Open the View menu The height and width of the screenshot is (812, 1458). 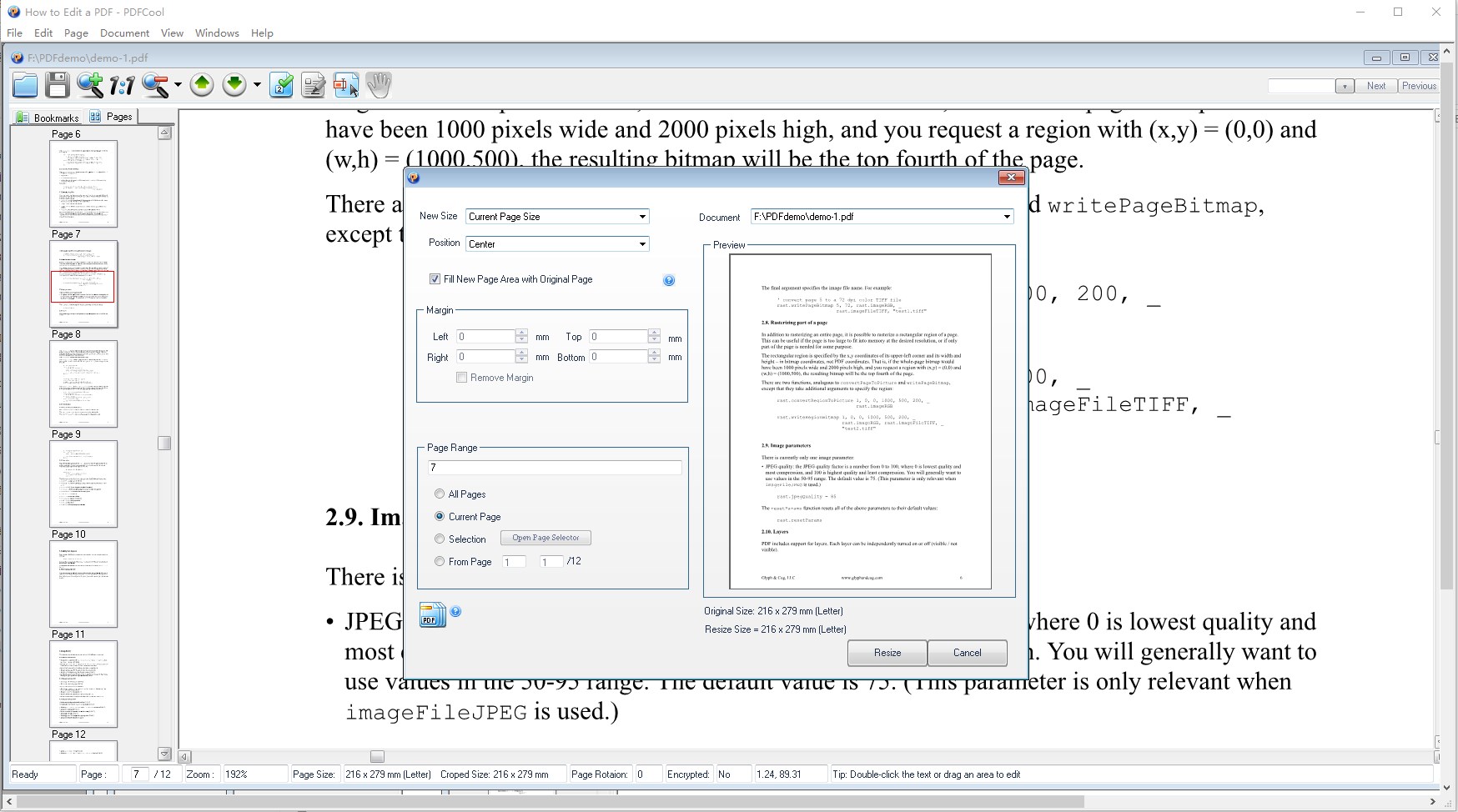pyautogui.click(x=172, y=33)
